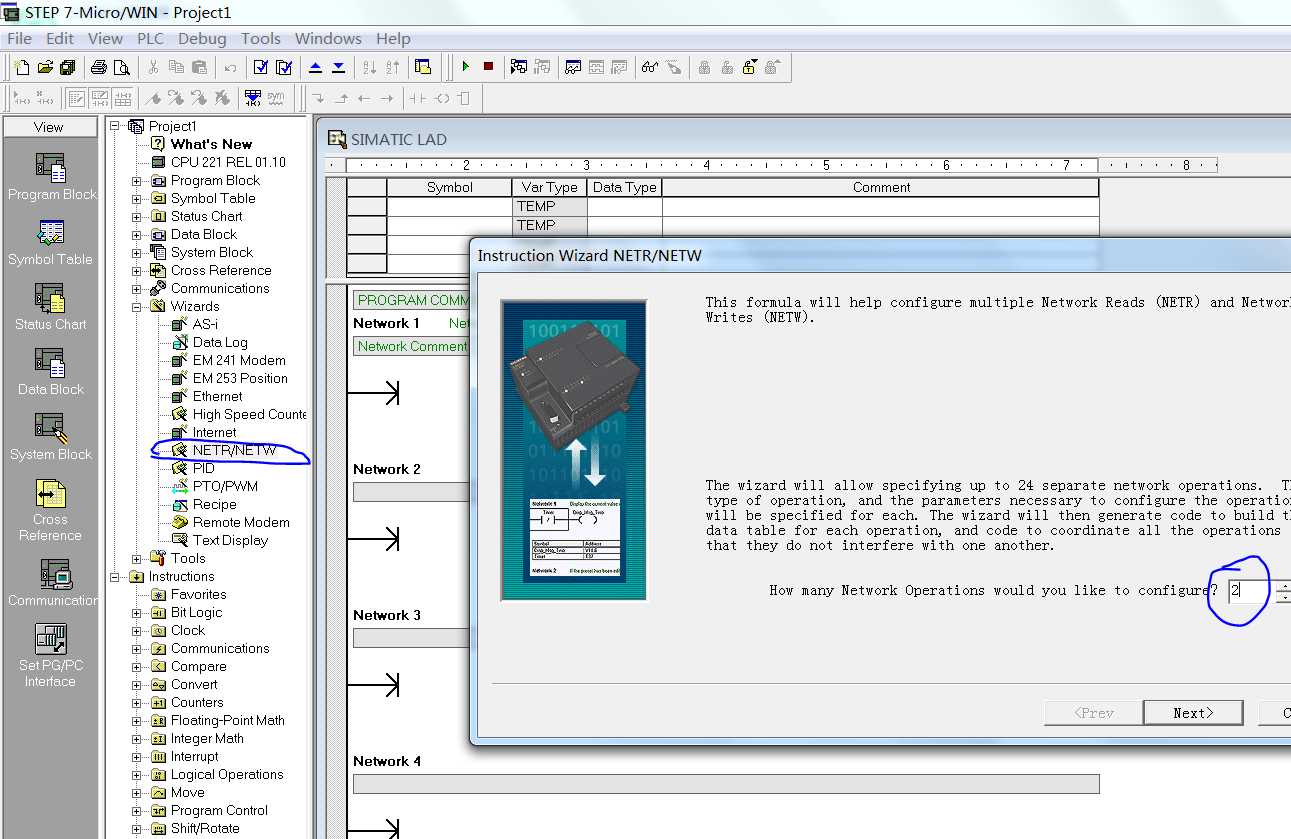This screenshot has height=839, width=1291.
Task: Collapse the Wizards tree node
Action: coord(137,307)
